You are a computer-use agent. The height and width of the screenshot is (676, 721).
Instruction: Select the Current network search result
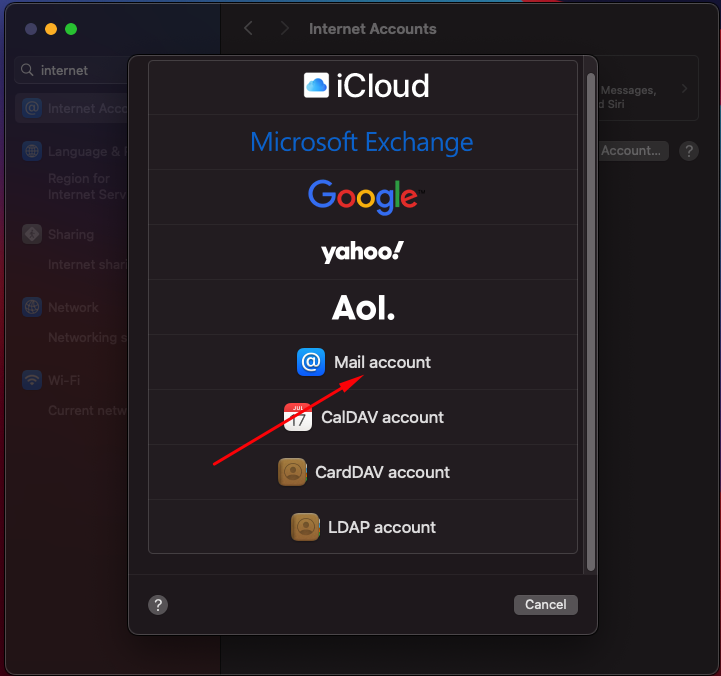[87, 410]
